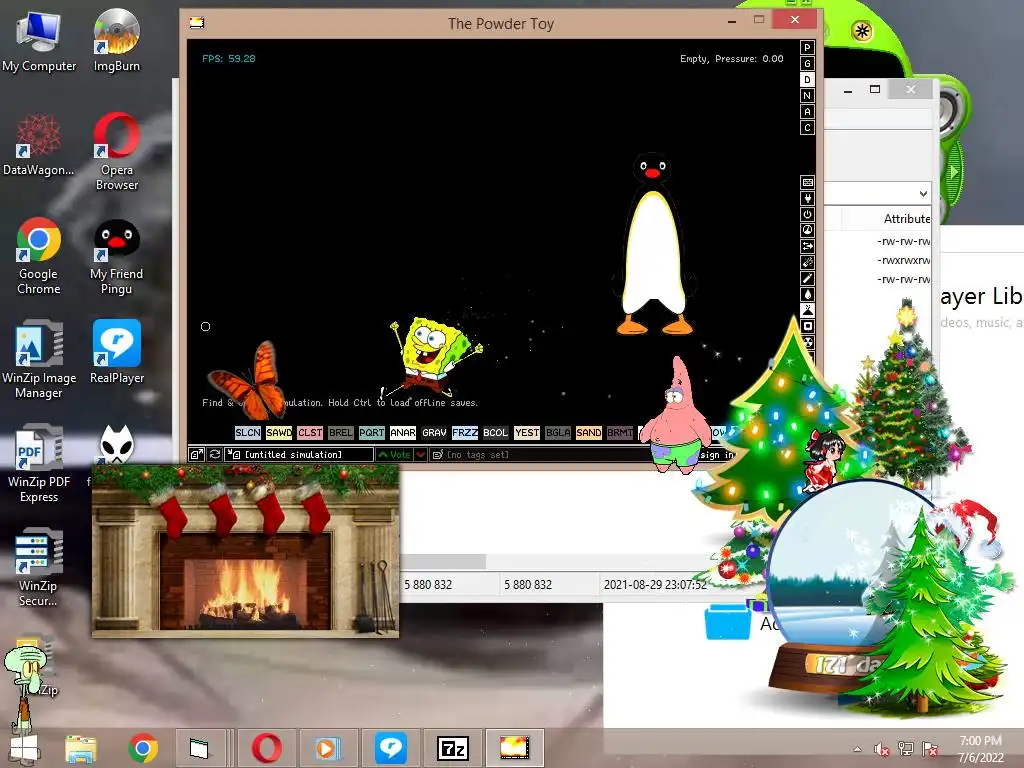
Task: Select the C display mode button
Action: coord(807,127)
